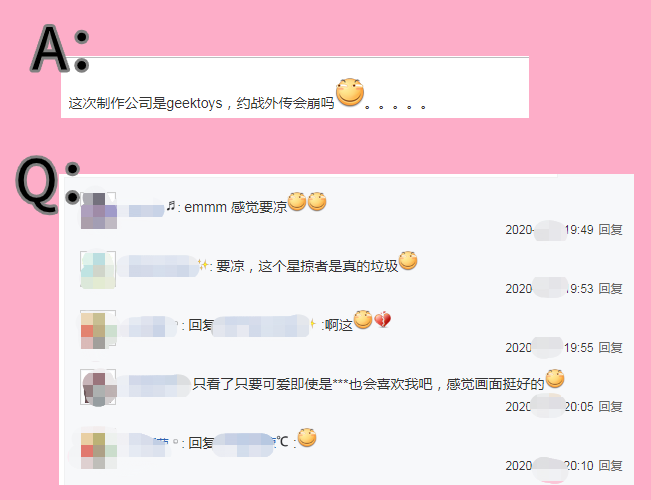
Task: Click the smiley emoji beside 啊这
Action: tap(363, 319)
